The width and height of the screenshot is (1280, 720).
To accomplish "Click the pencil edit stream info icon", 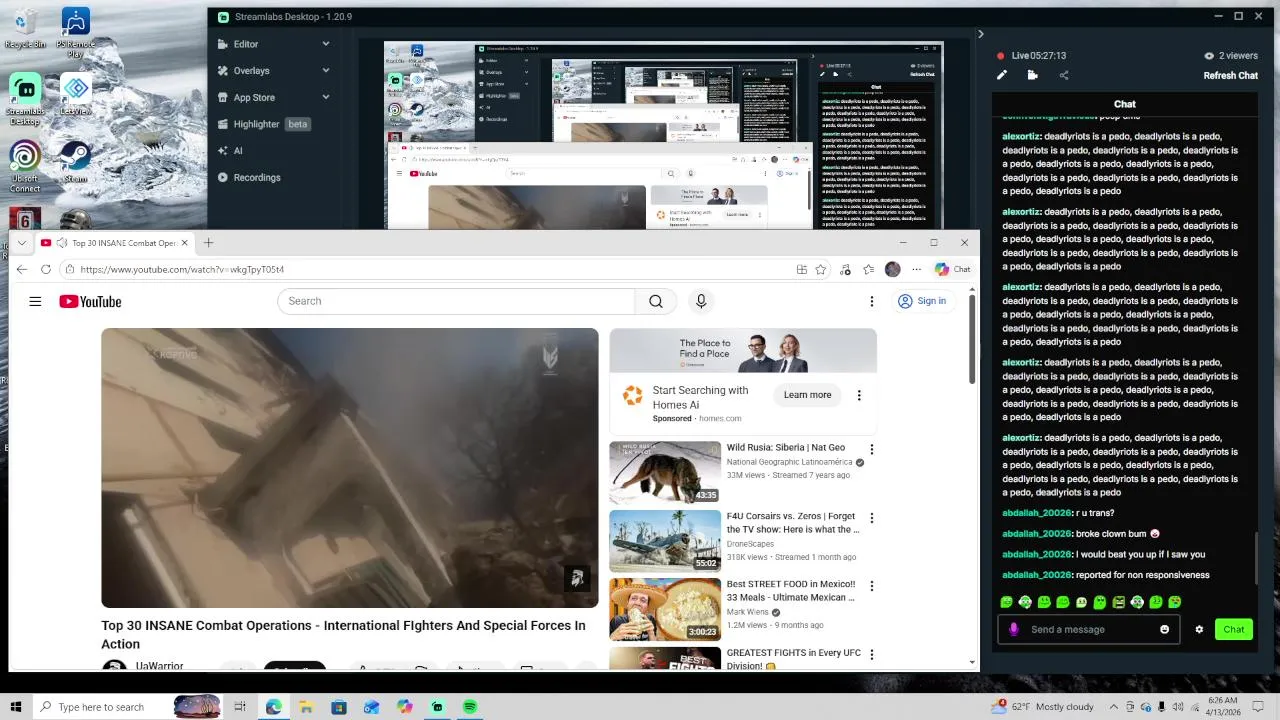I will (1002, 75).
